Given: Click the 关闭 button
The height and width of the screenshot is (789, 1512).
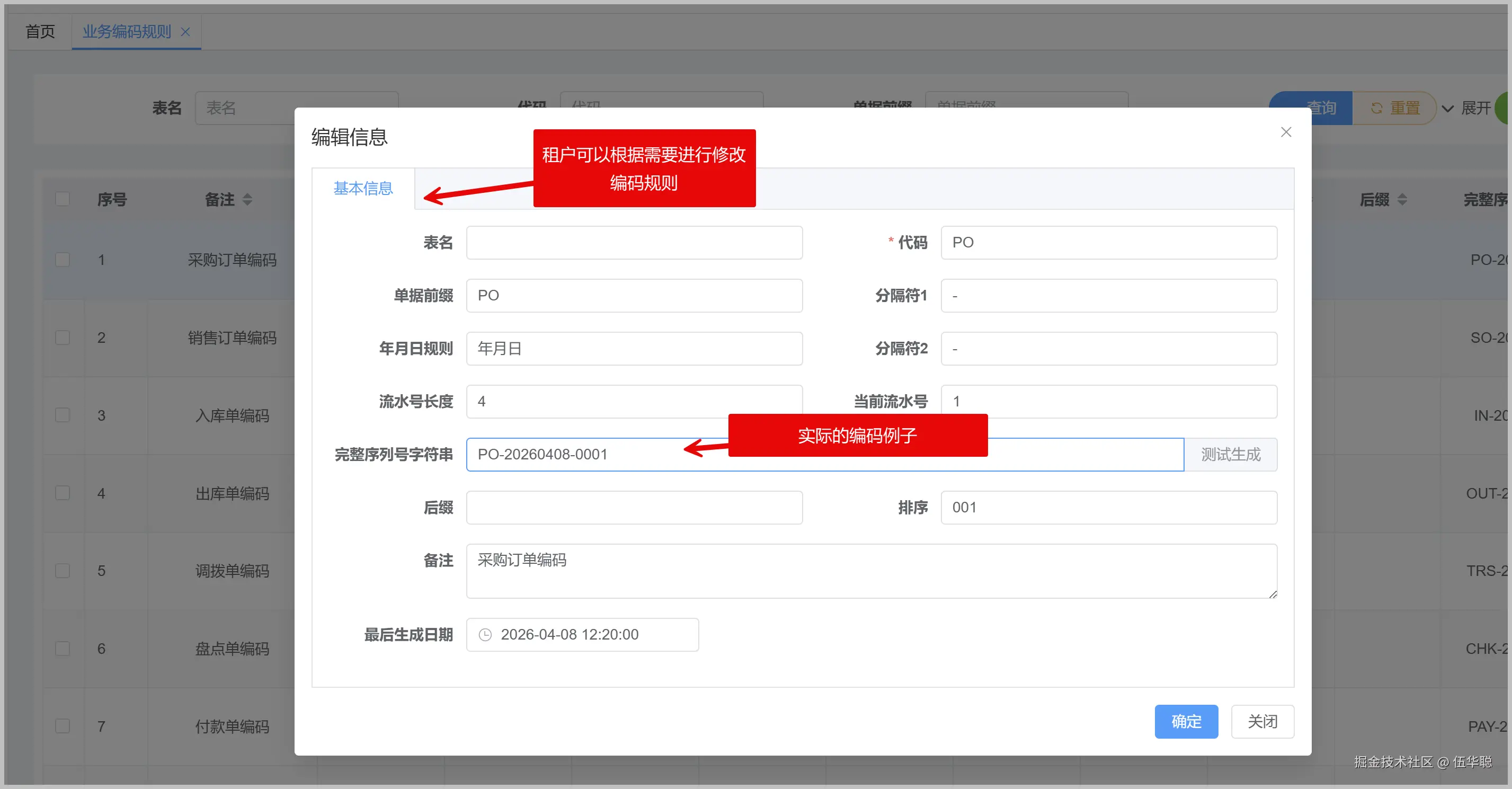Looking at the screenshot, I should 1262,722.
